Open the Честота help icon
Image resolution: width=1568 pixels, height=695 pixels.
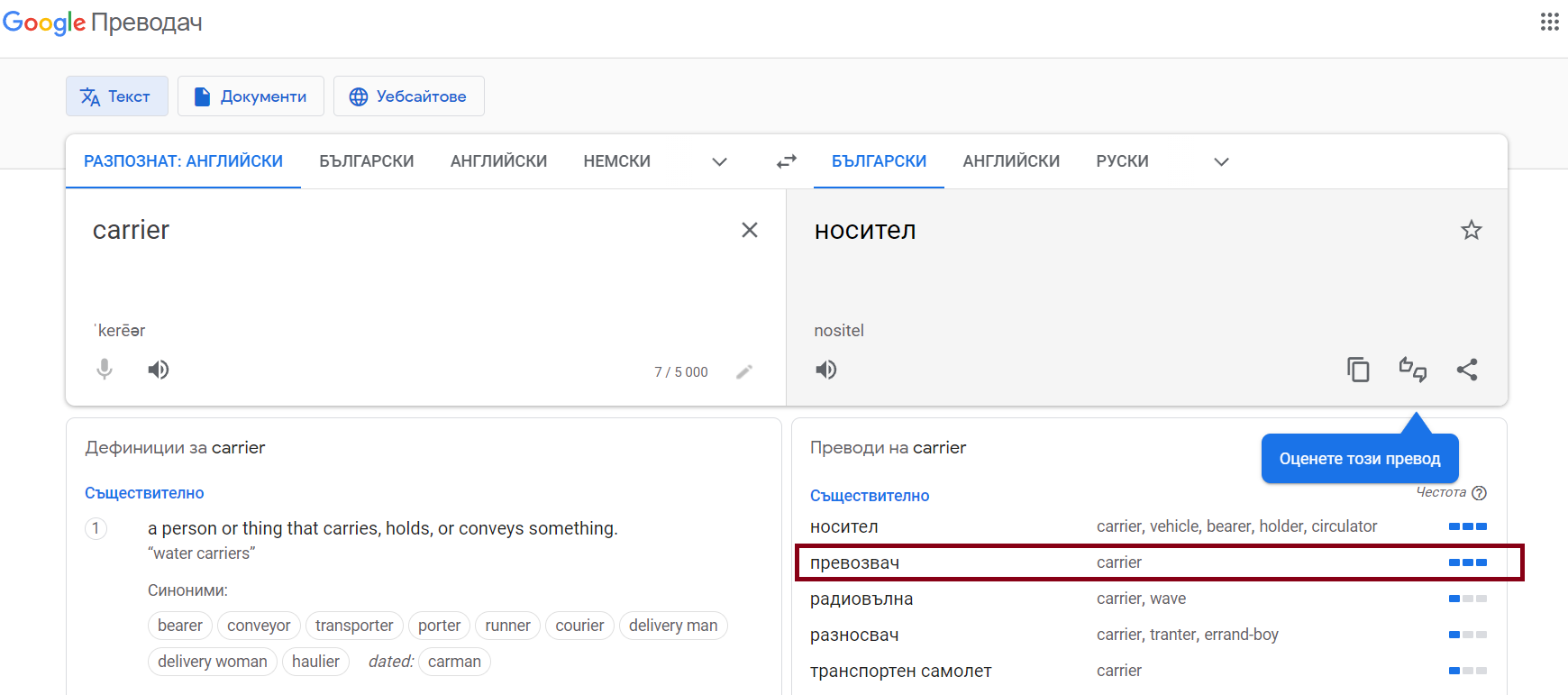1479,493
